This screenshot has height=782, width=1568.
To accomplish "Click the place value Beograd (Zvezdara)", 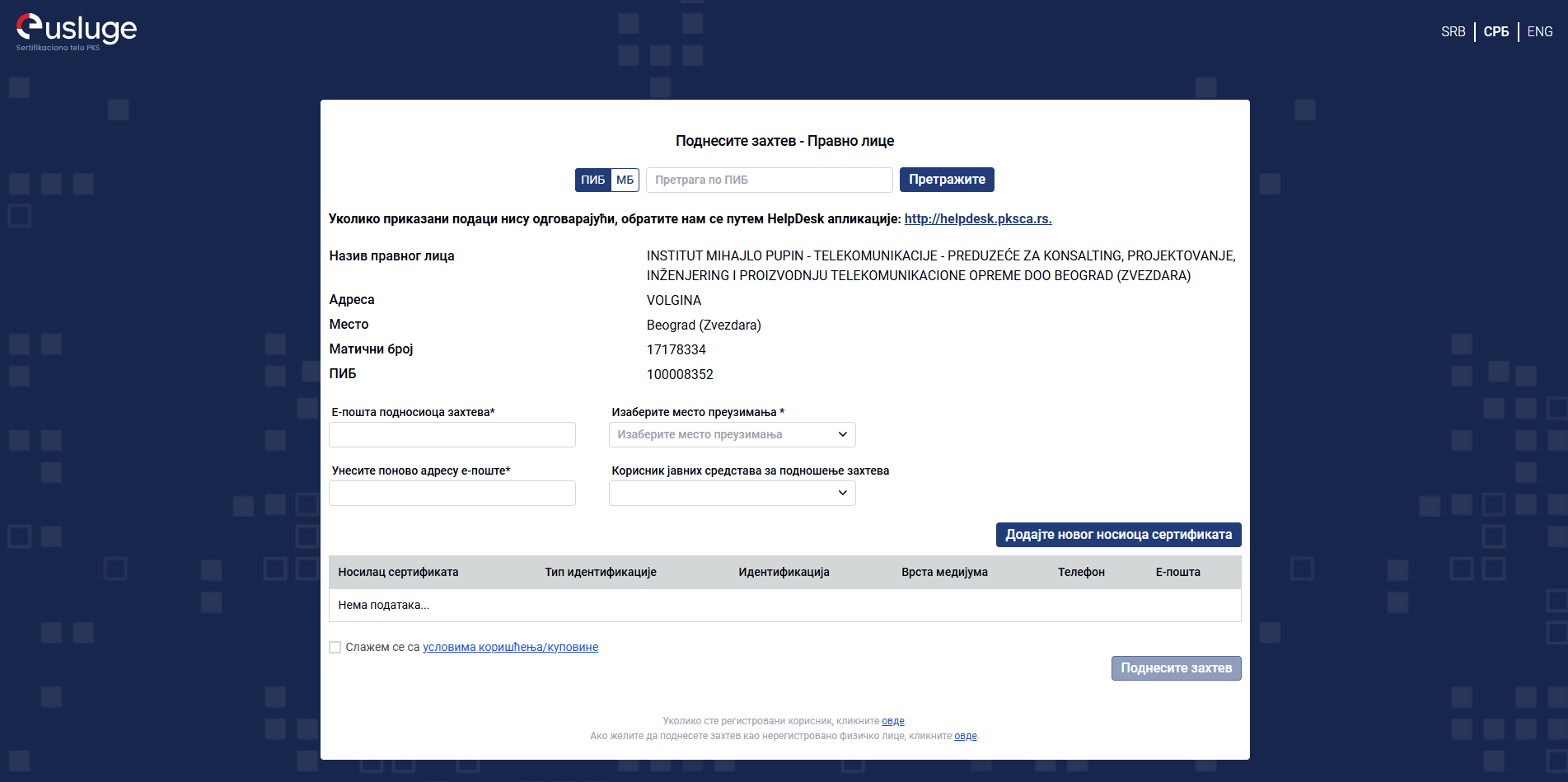I will tap(704, 325).
